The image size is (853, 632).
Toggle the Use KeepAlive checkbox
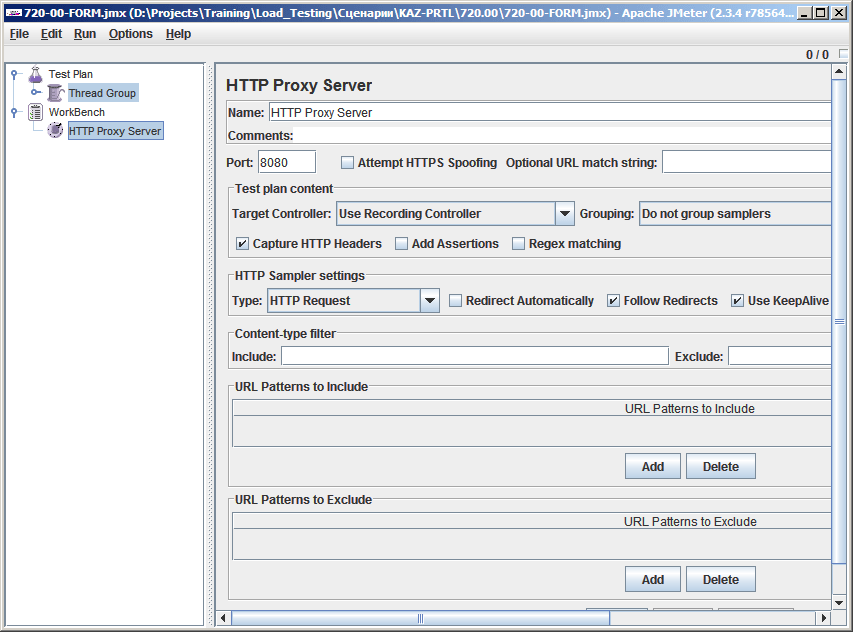737,301
